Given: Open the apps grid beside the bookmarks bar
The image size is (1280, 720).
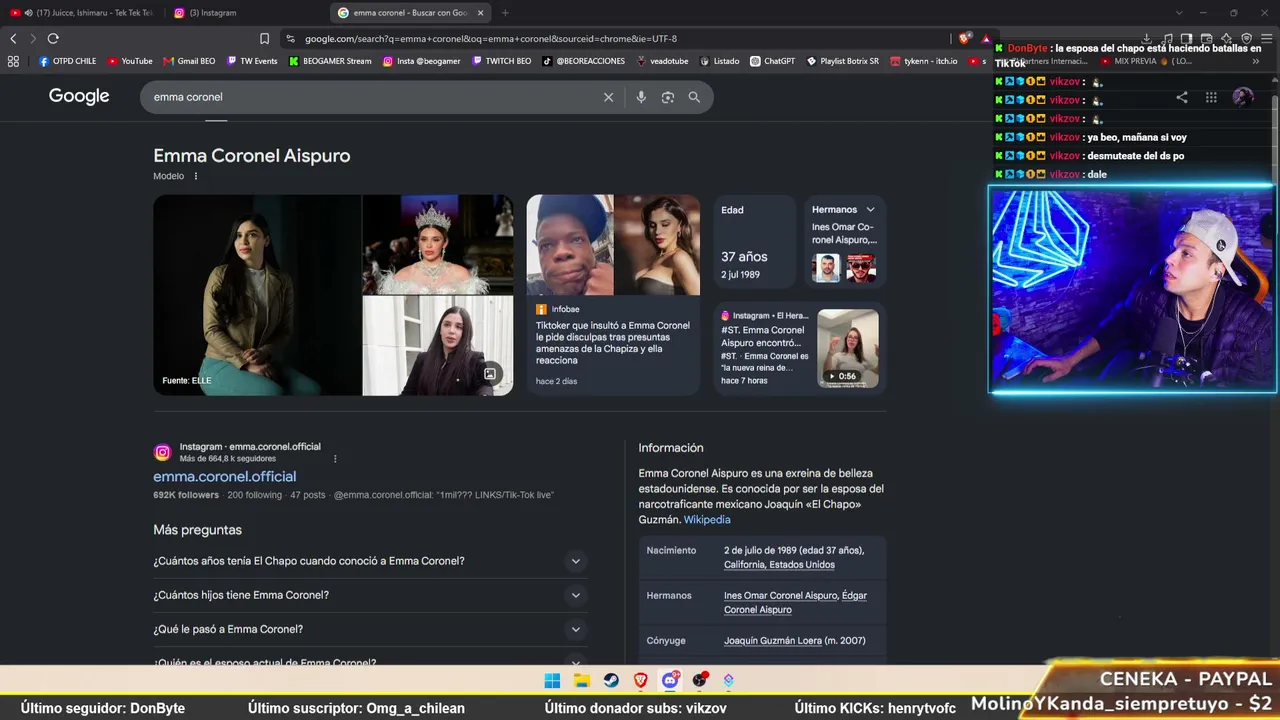Looking at the screenshot, I should [x=13, y=61].
